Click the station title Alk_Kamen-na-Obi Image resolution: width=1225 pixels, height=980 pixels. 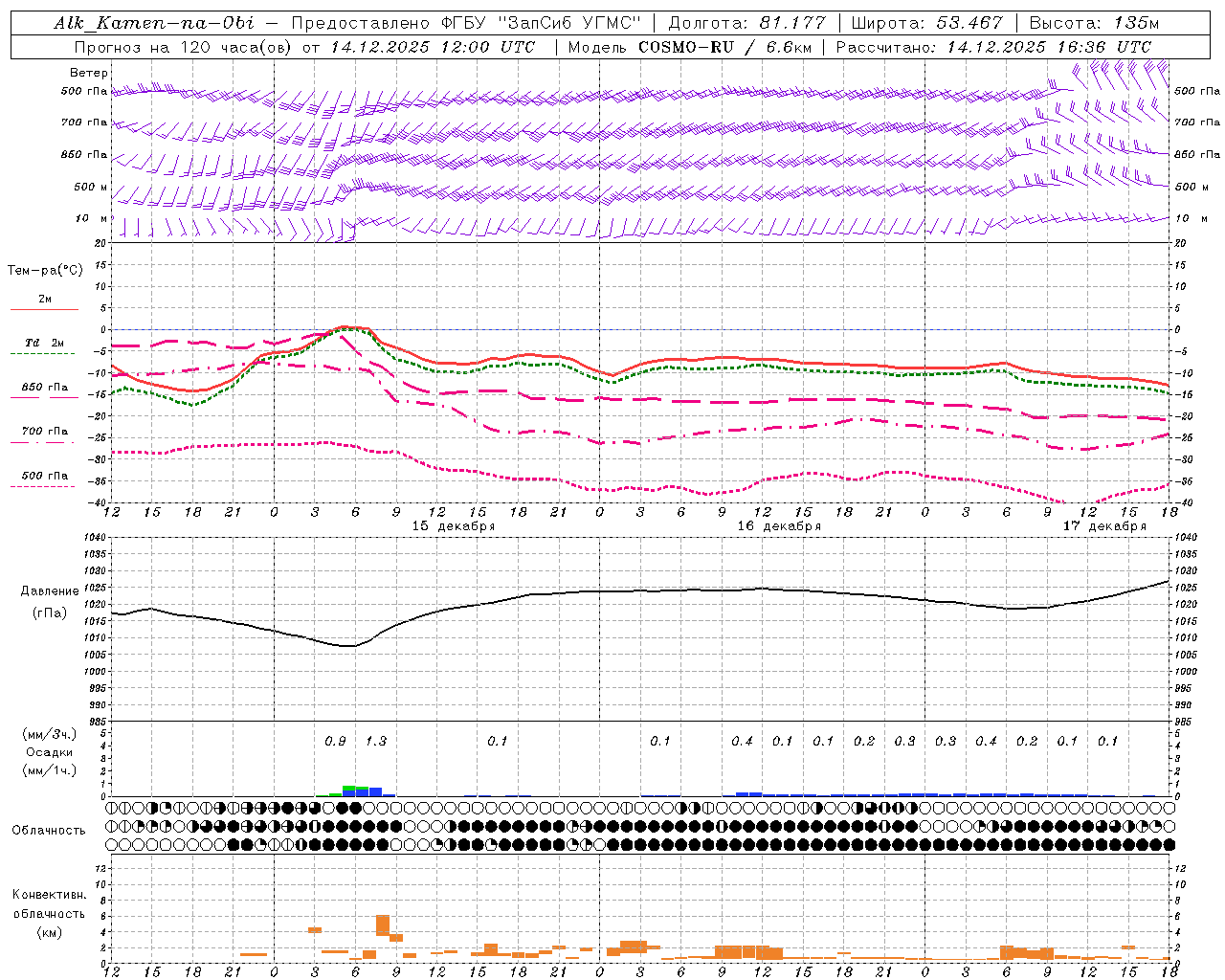click(x=154, y=23)
